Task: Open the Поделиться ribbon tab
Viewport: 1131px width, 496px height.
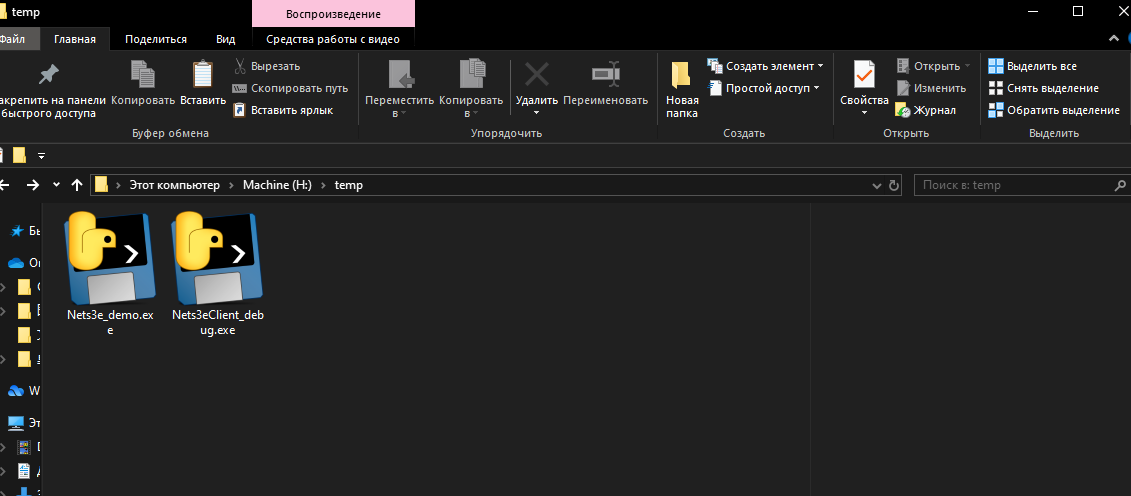Action: 156,40
